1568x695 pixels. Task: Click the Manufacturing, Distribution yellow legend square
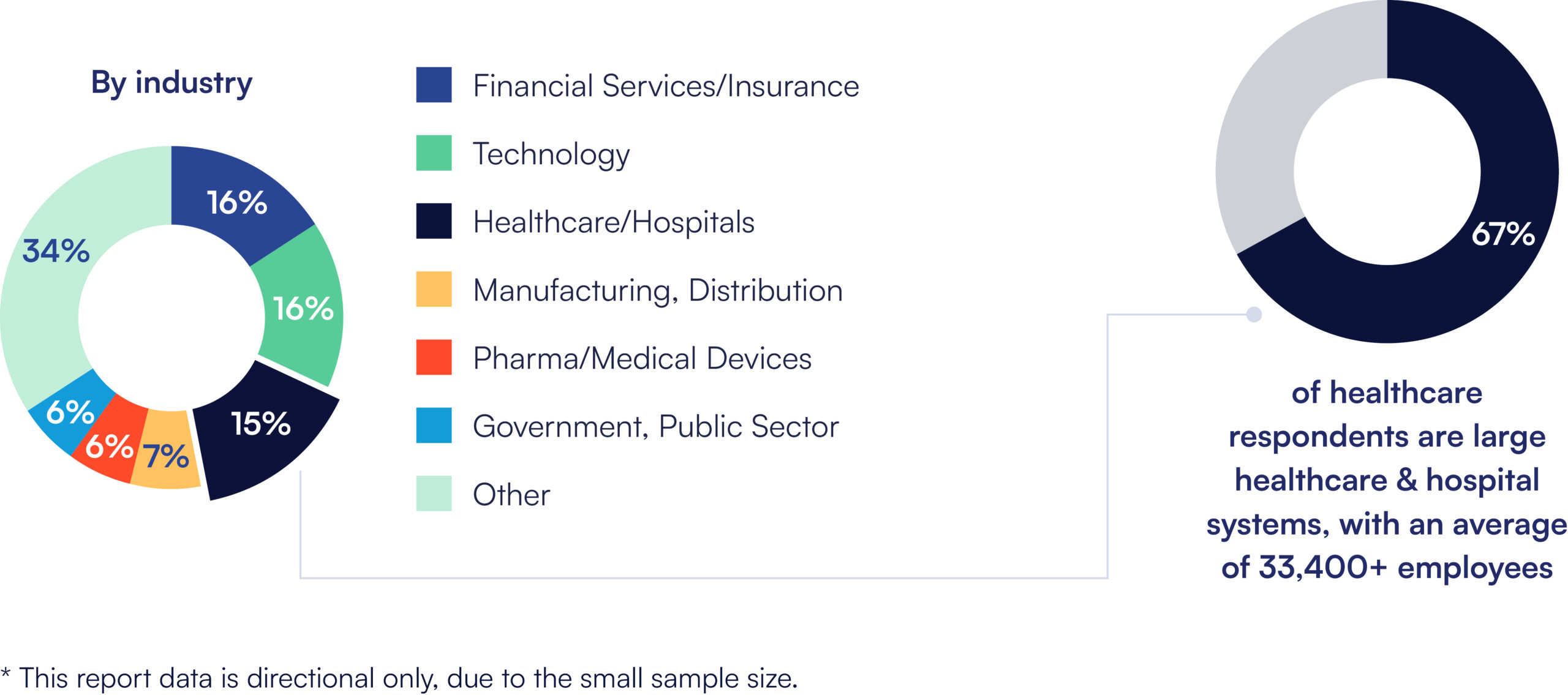[x=434, y=289]
